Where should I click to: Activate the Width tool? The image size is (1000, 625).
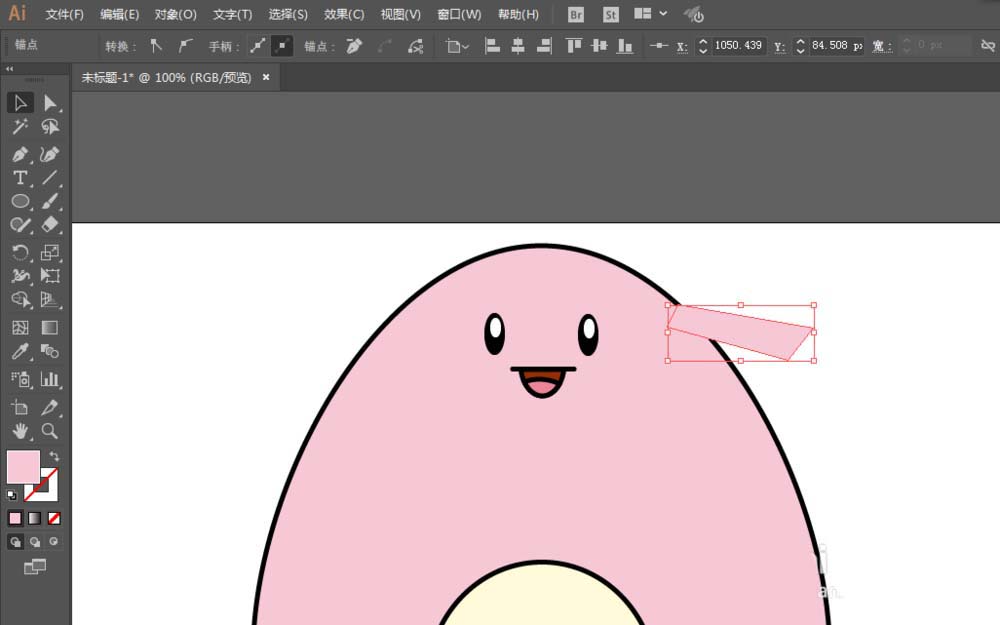tap(20, 276)
